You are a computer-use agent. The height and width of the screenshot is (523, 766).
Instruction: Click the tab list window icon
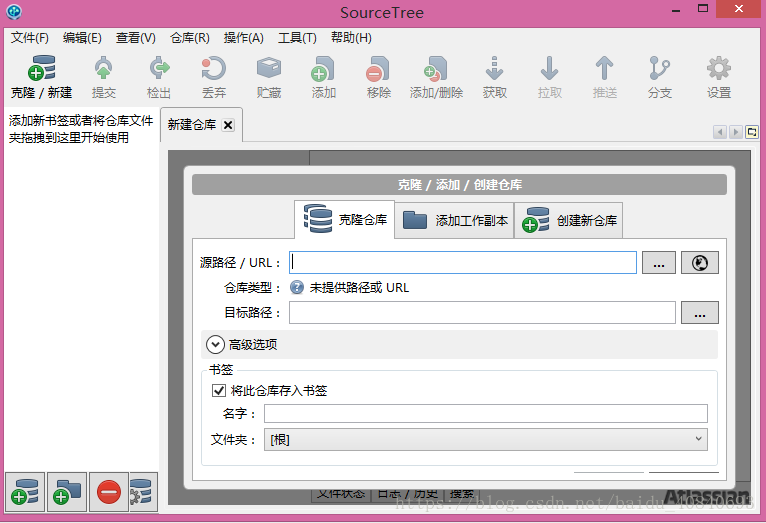point(752,132)
